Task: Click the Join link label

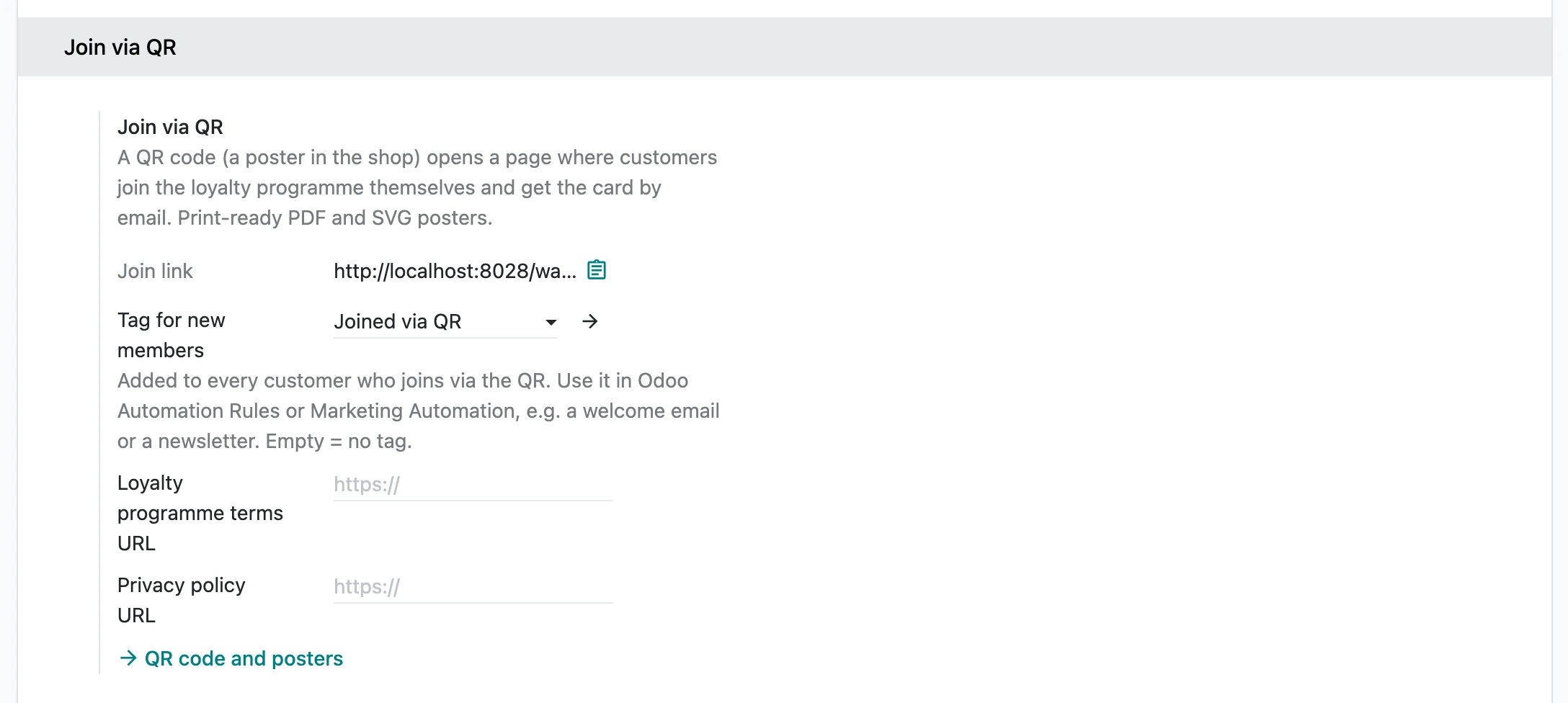Action: (155, 271)
